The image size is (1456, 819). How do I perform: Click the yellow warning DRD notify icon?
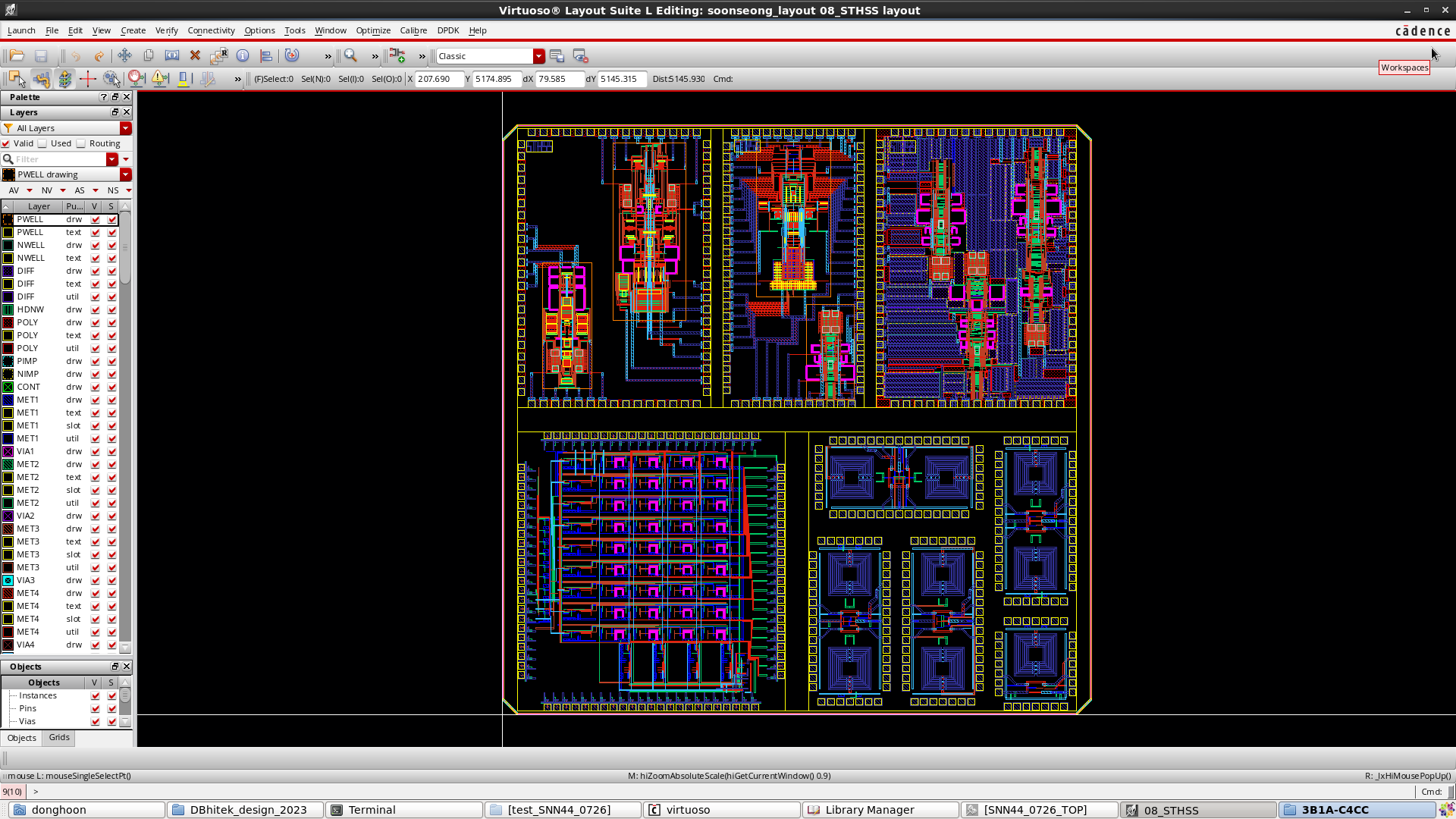(160, 79)
